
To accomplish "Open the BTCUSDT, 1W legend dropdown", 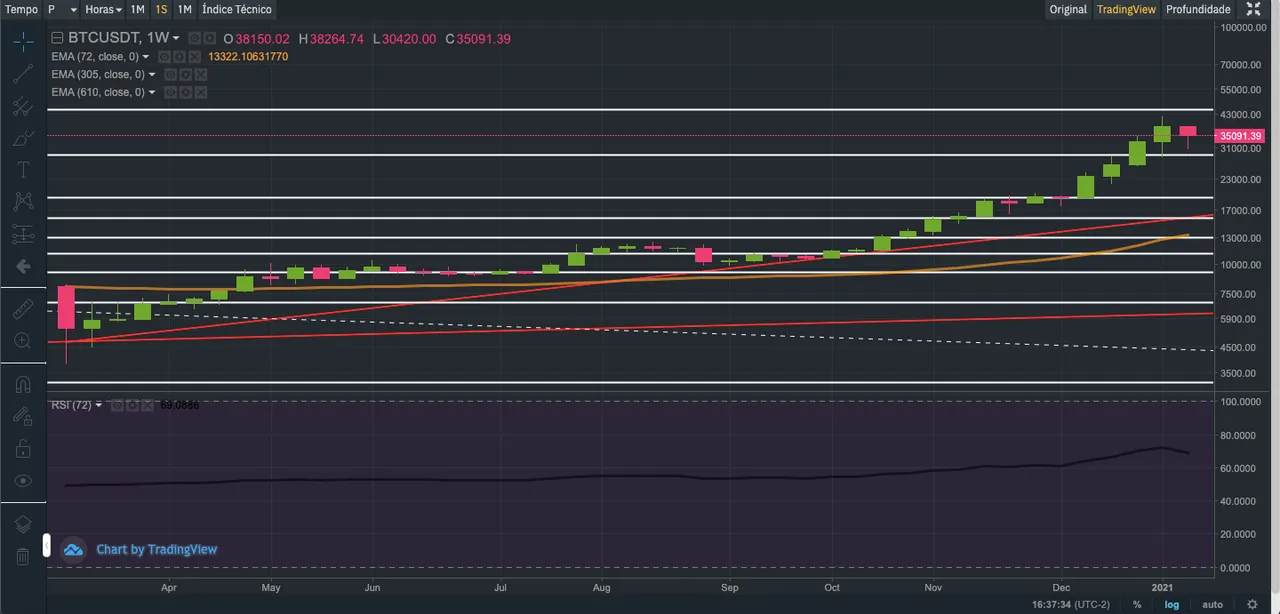I will pyautogui.click(x=176, y=38).
